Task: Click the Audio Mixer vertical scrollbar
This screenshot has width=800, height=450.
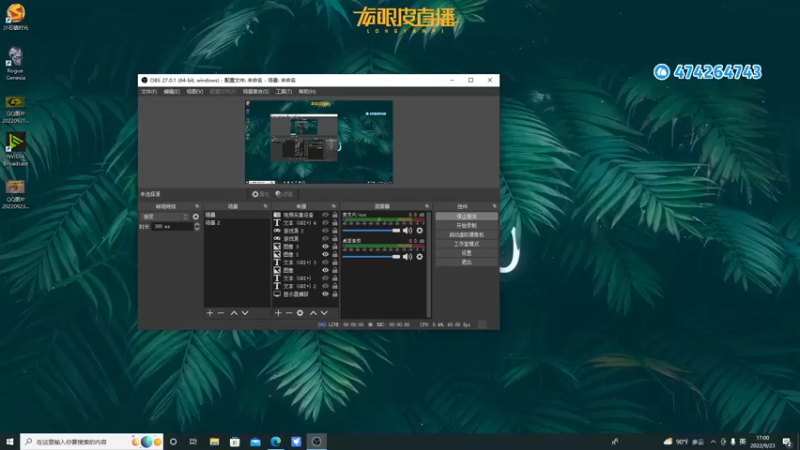Action: [429, 264]
